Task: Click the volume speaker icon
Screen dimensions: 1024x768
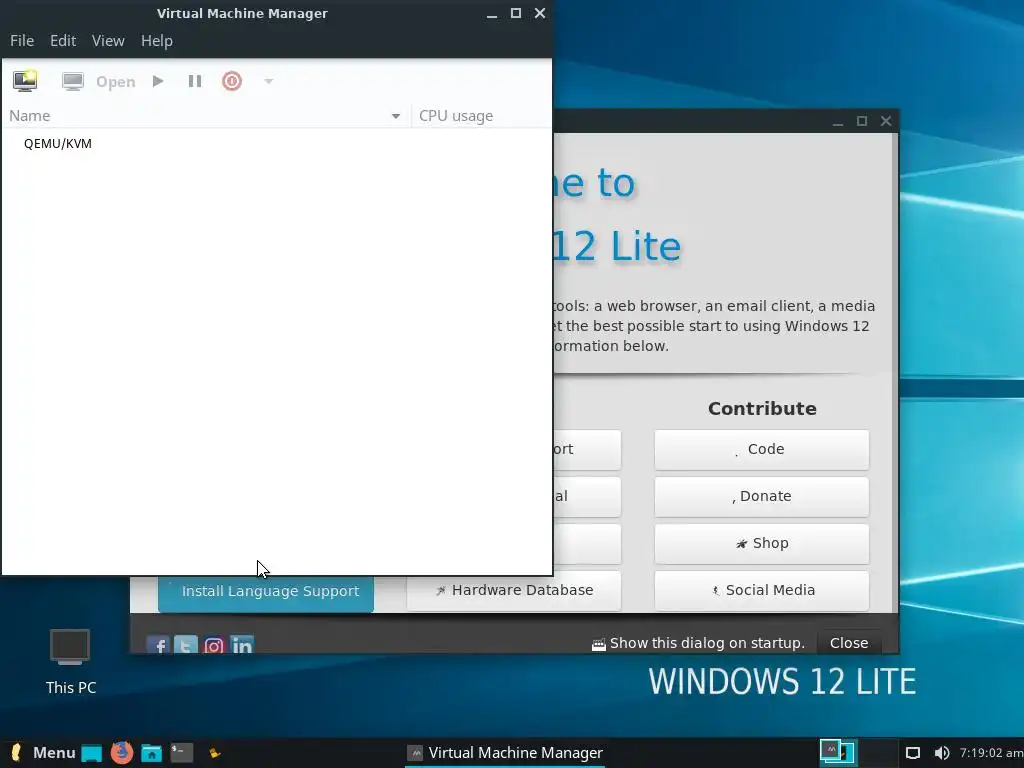Action: pyautogui.click(x=941, y=753)
